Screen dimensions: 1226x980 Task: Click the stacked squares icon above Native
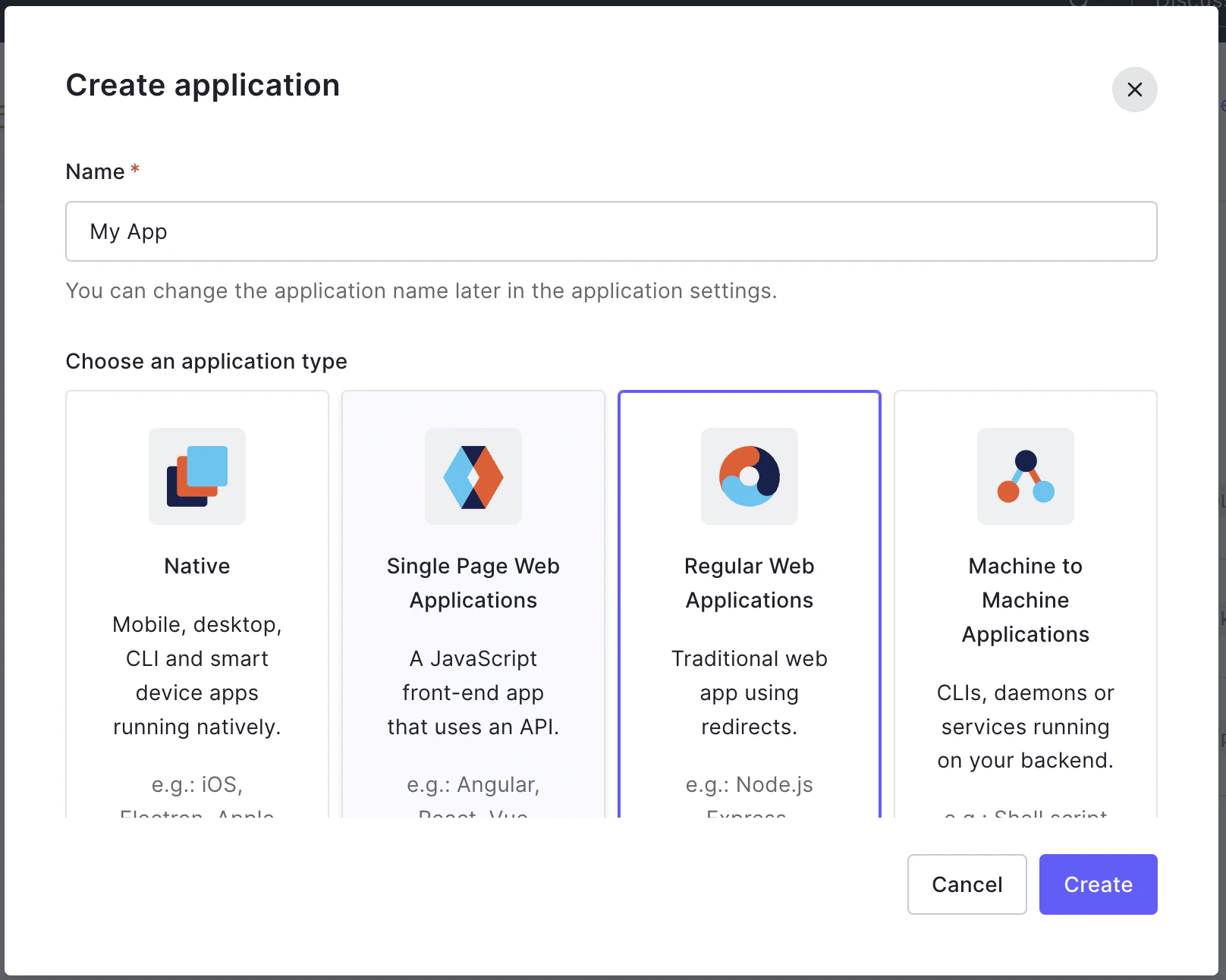[196, 476]
